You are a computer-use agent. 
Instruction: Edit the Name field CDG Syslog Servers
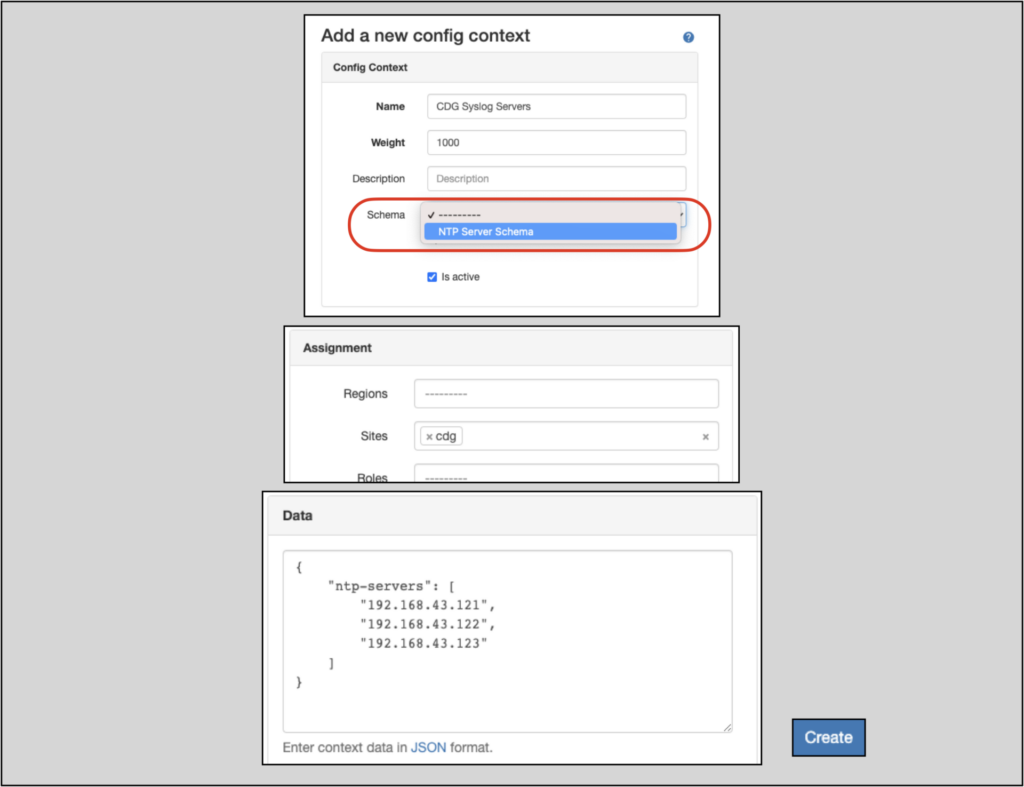556,106
